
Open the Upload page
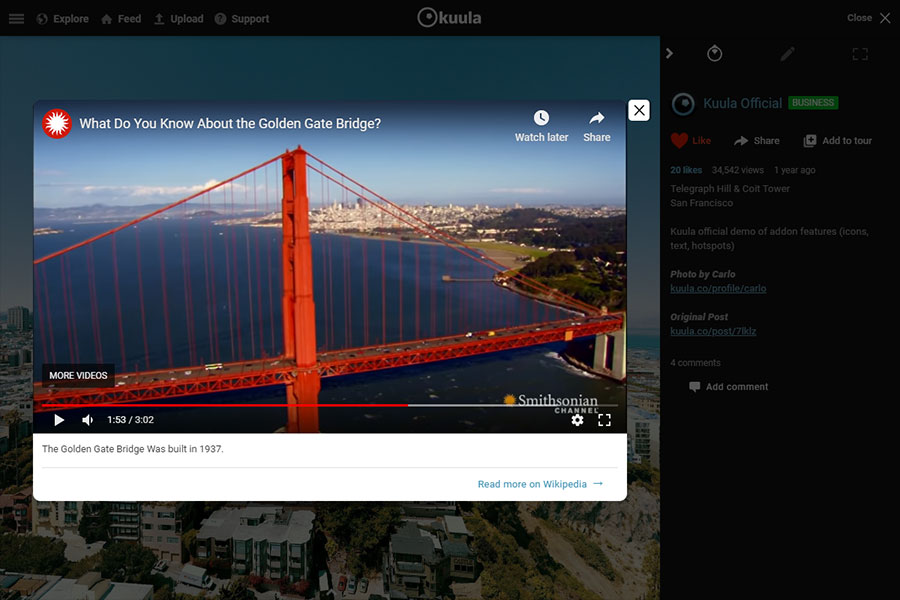pyautogui.click(x=179, y=19)
